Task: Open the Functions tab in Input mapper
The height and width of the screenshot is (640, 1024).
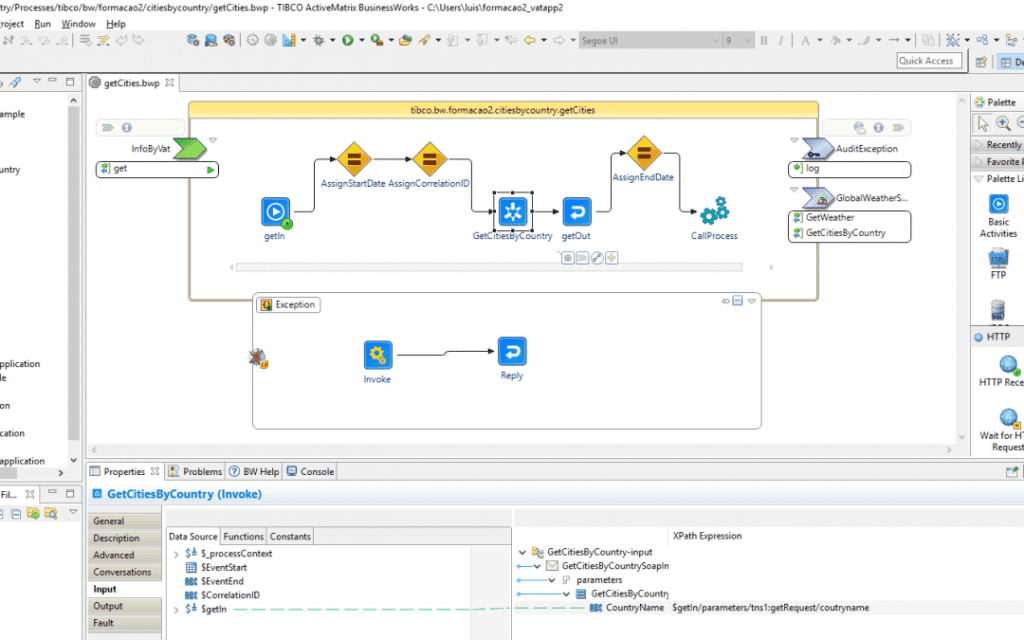Action: pyautogui.click(x=243, y=536)
